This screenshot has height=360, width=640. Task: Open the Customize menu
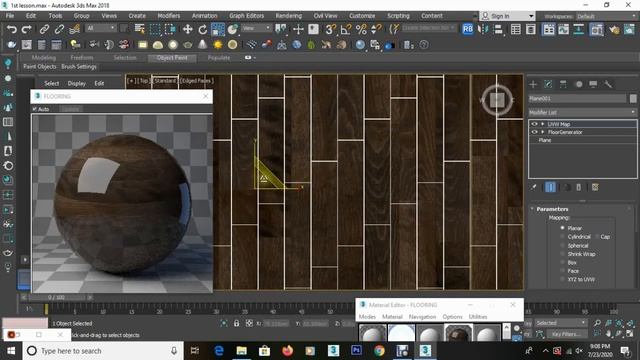[x=362, y=16]
